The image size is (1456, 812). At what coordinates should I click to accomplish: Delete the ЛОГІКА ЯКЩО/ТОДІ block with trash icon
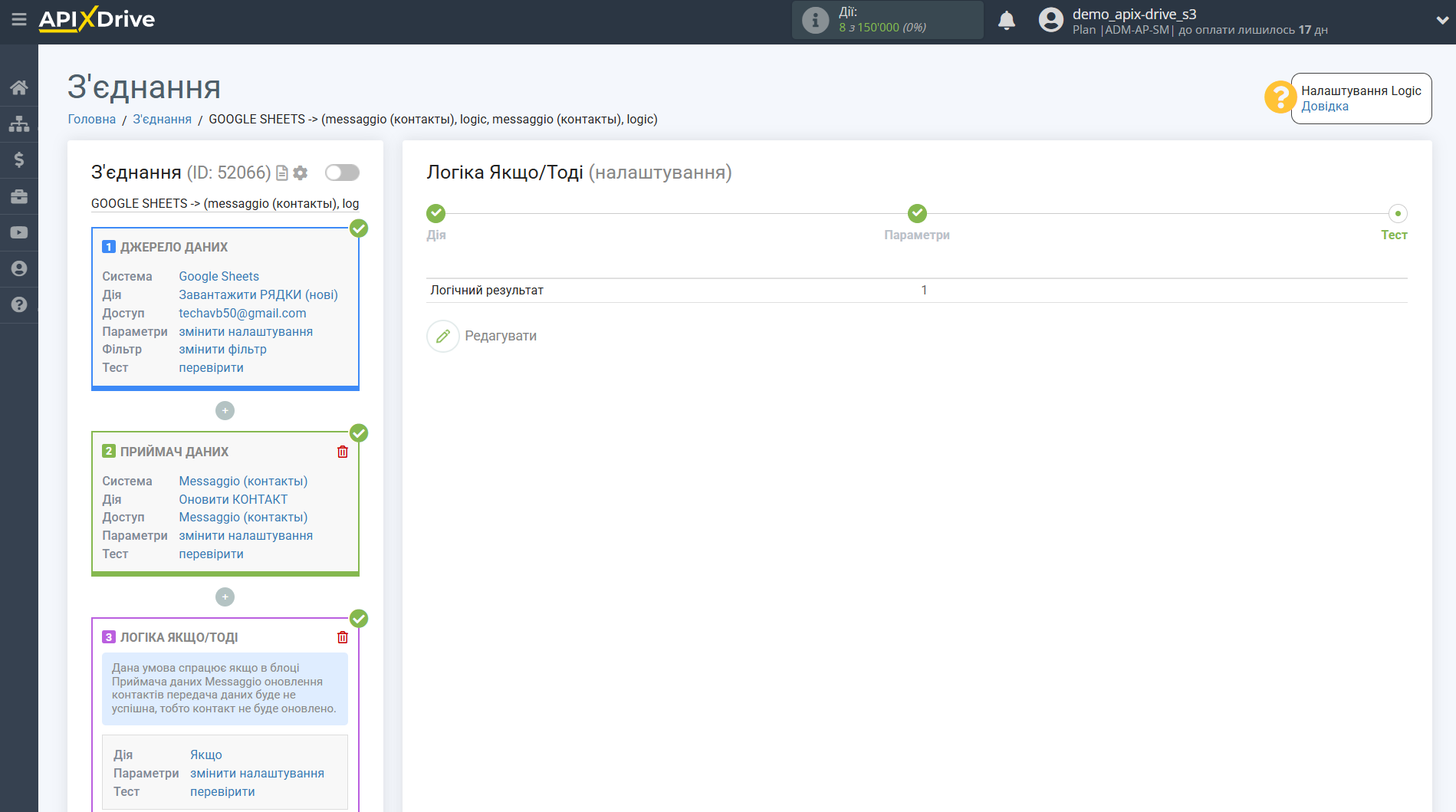(x=343, y=637)
